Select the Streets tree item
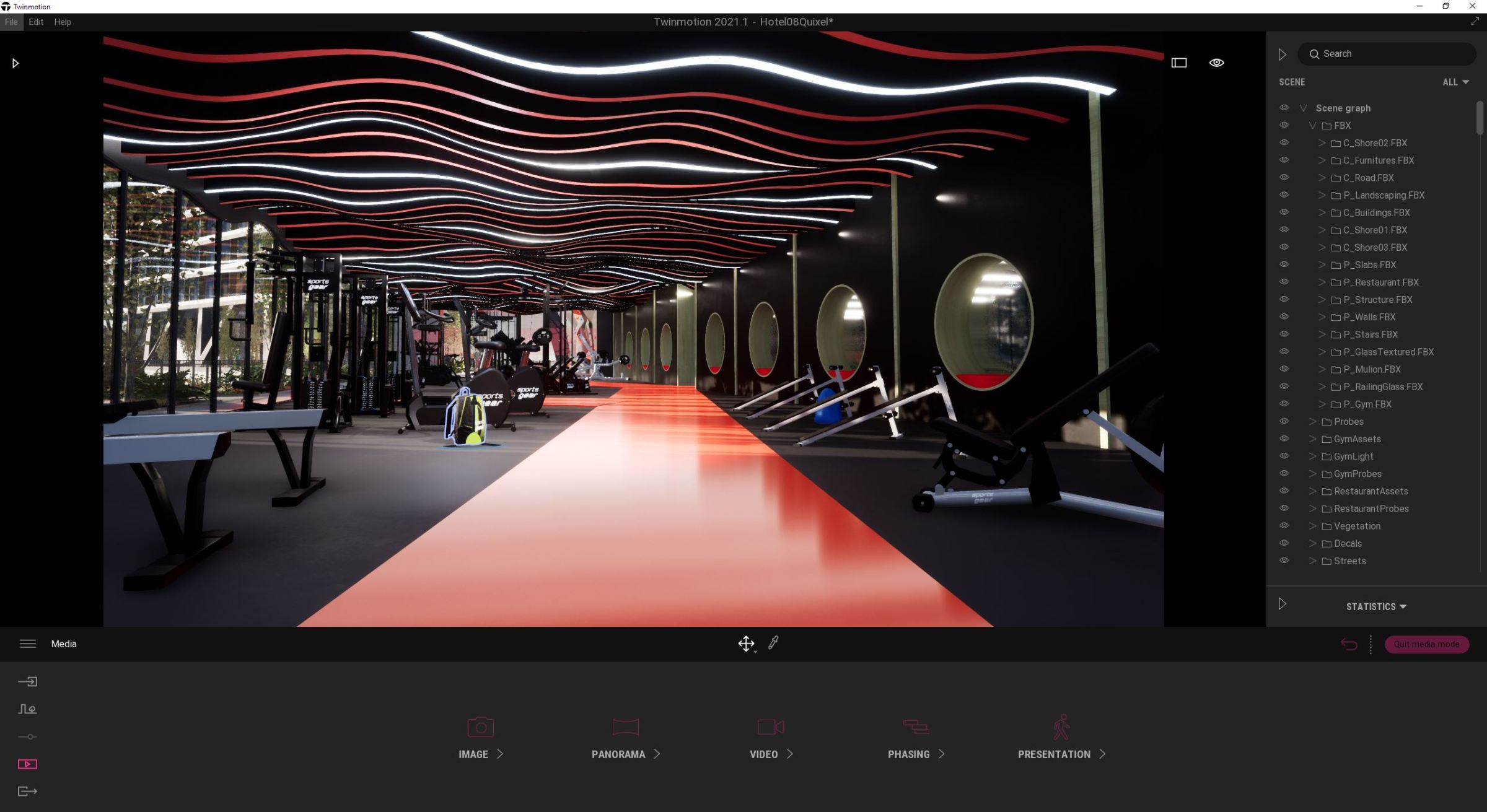1487x812 pixels. (x=1350, y=560)
